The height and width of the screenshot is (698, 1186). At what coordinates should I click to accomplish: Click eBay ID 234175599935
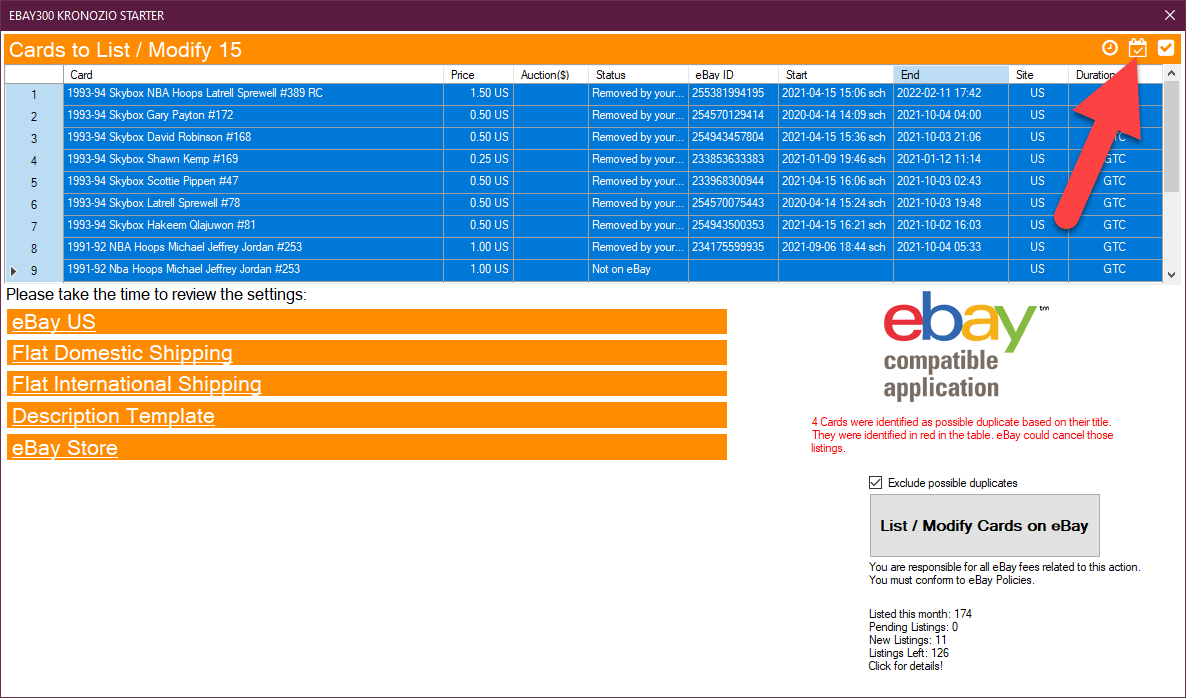point(733,247)
